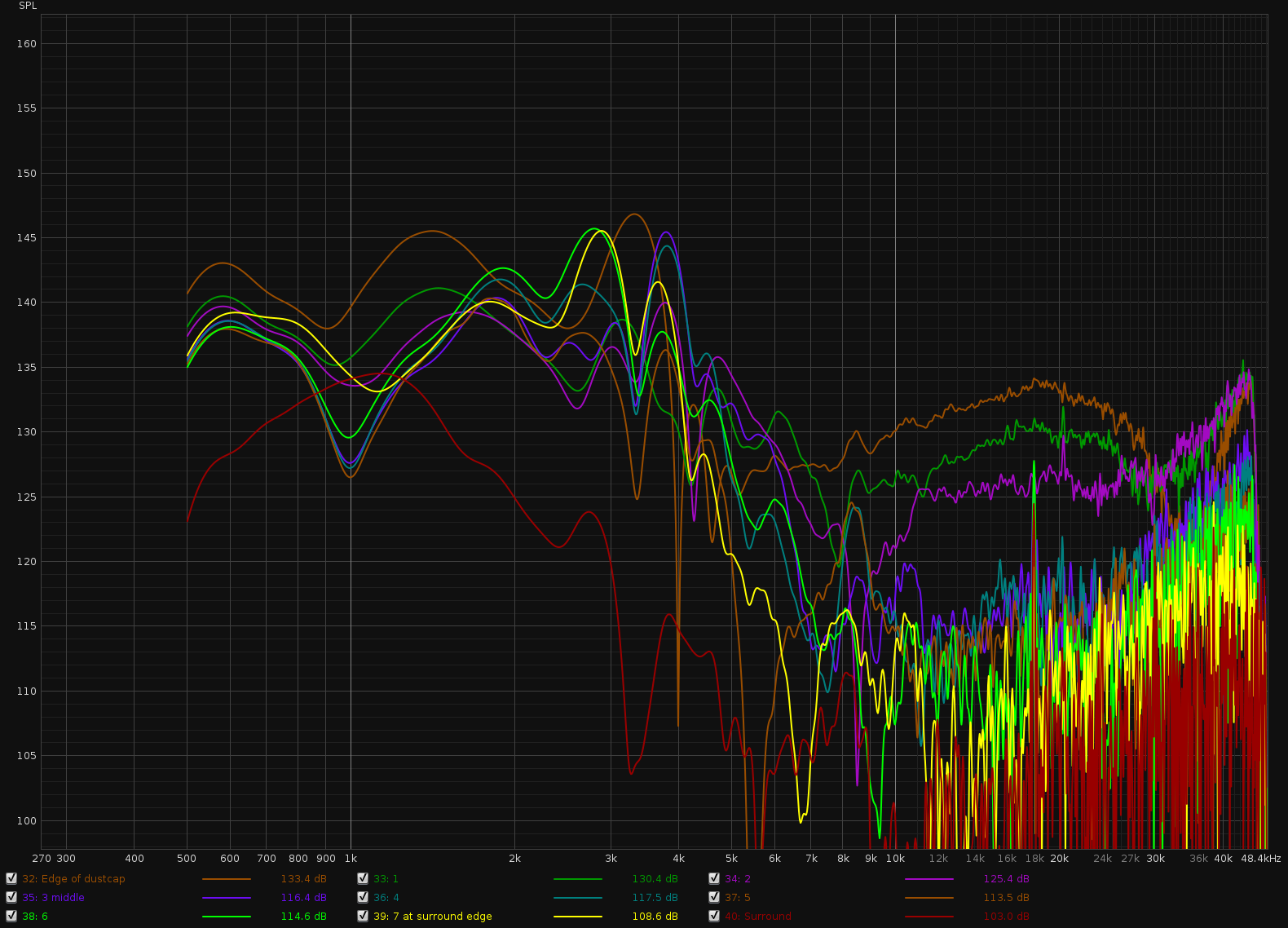The height and width of the screenshot is (928, 1288).
Task: Click the 114.6 dB readout value
Action: pyautogui.click(x=303, y=917)
